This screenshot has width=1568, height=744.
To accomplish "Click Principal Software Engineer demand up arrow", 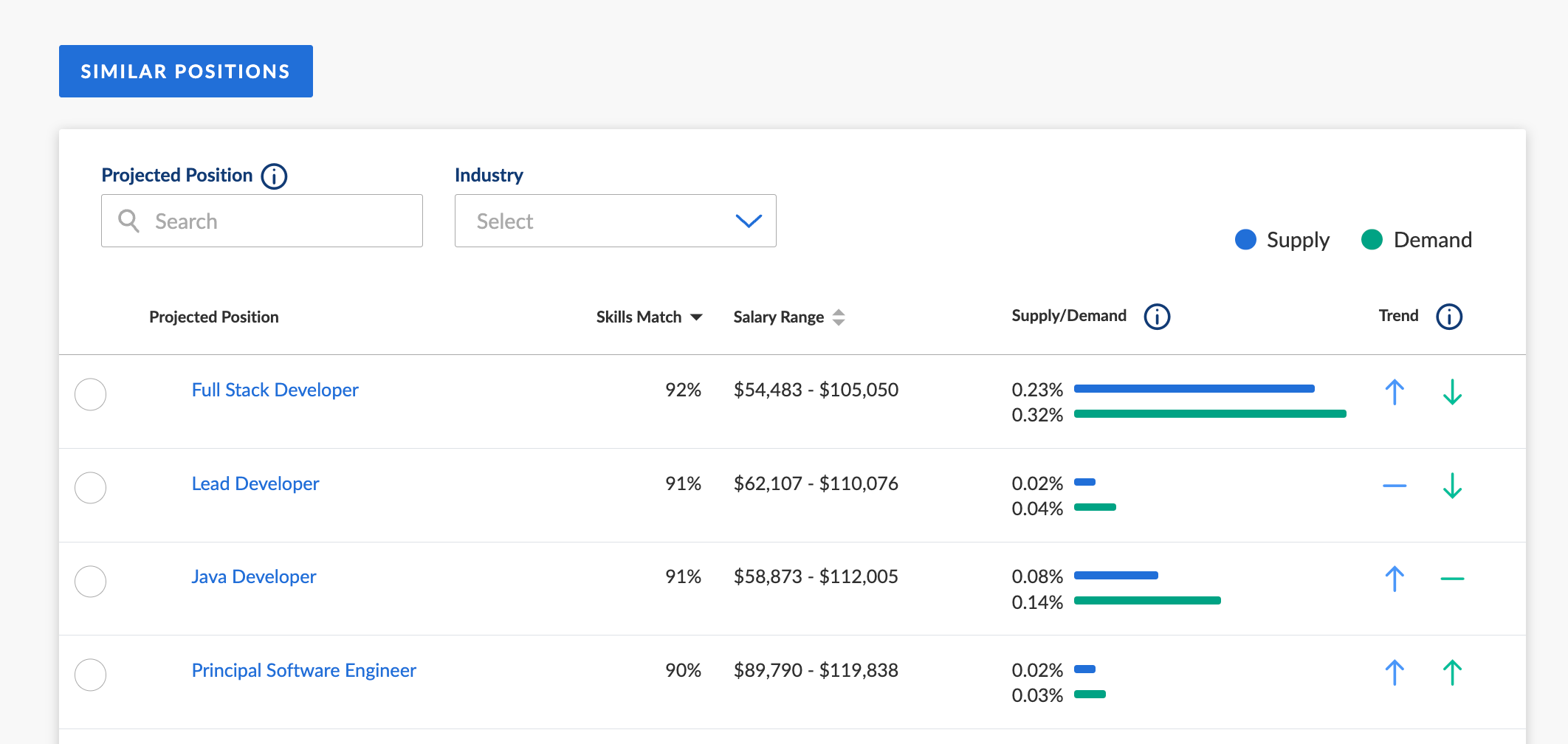I will (1452, 672).
